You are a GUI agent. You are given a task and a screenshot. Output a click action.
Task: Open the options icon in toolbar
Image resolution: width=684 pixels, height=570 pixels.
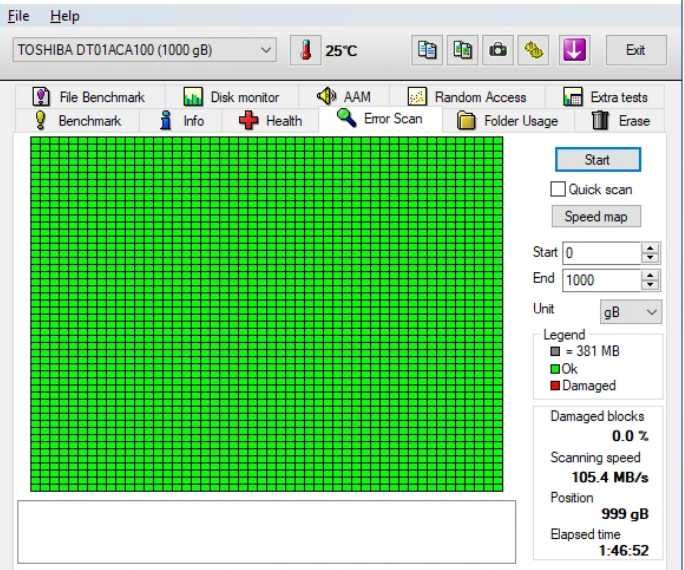[x=533, y=50]
